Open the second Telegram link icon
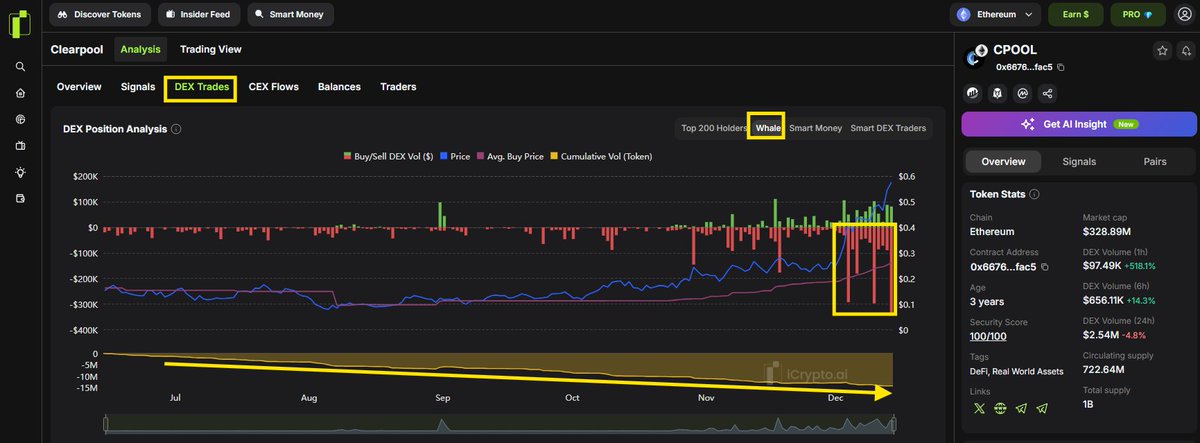This screenshot has width=1200, height=443. pyautogui.click(x=1043, y=408)
